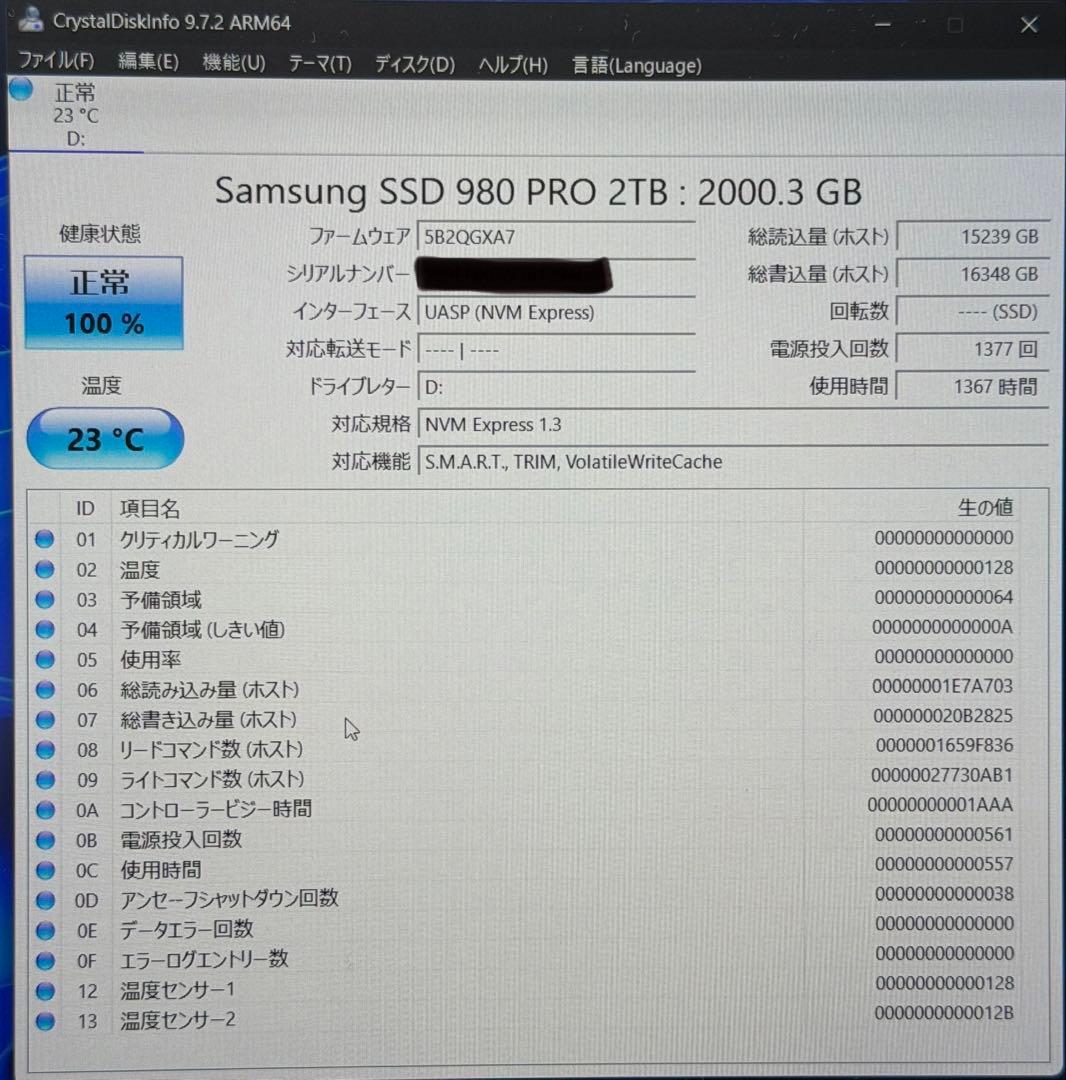The width and height of the screenshot is (1066, 1080).
Task: Click blue status dot beside クリティカルワーニング
Action: (44, 539)
